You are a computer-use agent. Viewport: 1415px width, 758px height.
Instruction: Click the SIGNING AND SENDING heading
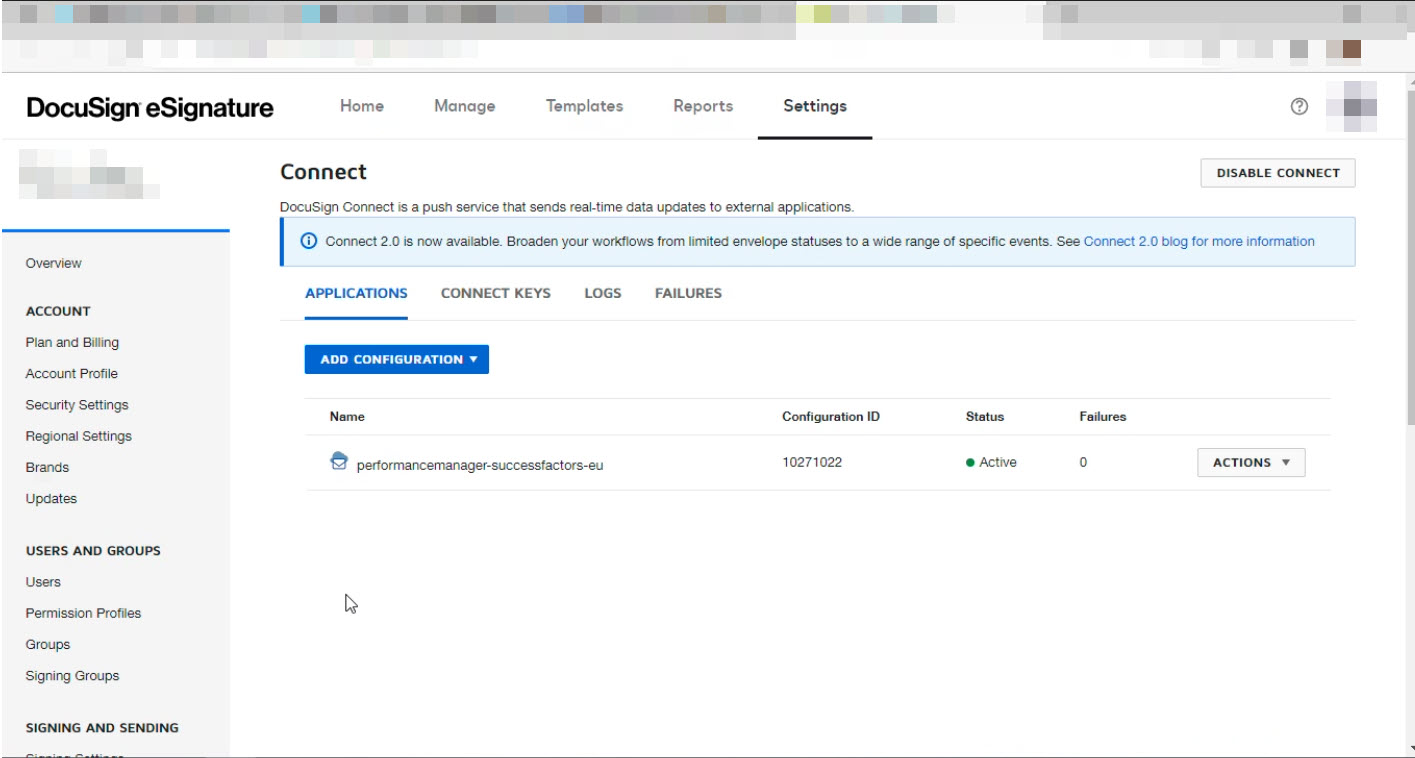tap(102, 728)
